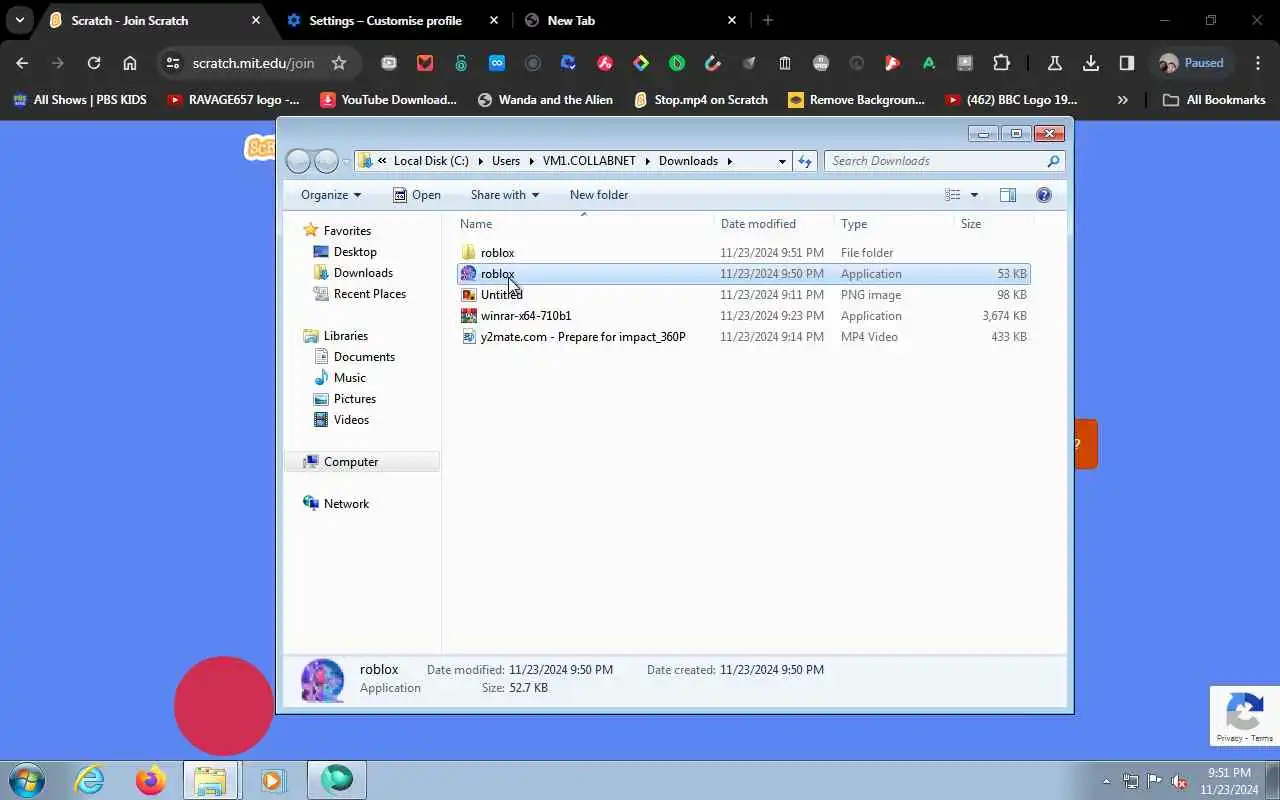Open Explorer help question mark icon
1280x800 pixels.
coord(1044,195)
